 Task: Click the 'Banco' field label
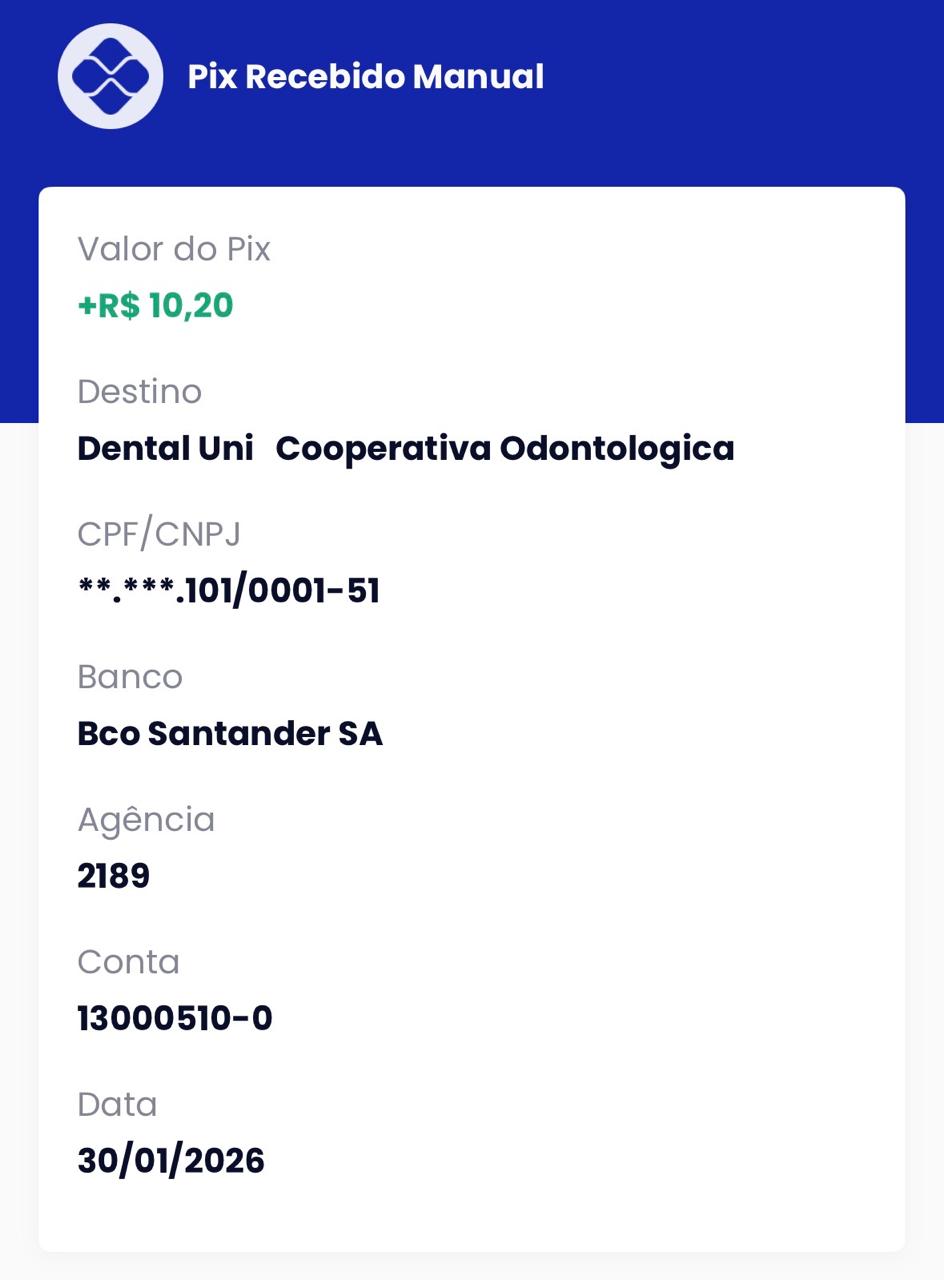pos(130,677)
